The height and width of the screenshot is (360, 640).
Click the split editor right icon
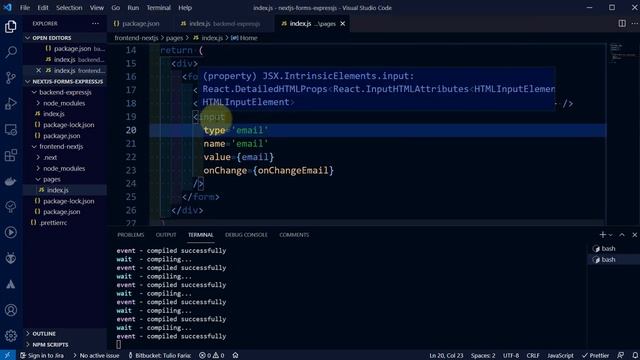[622, 24]
